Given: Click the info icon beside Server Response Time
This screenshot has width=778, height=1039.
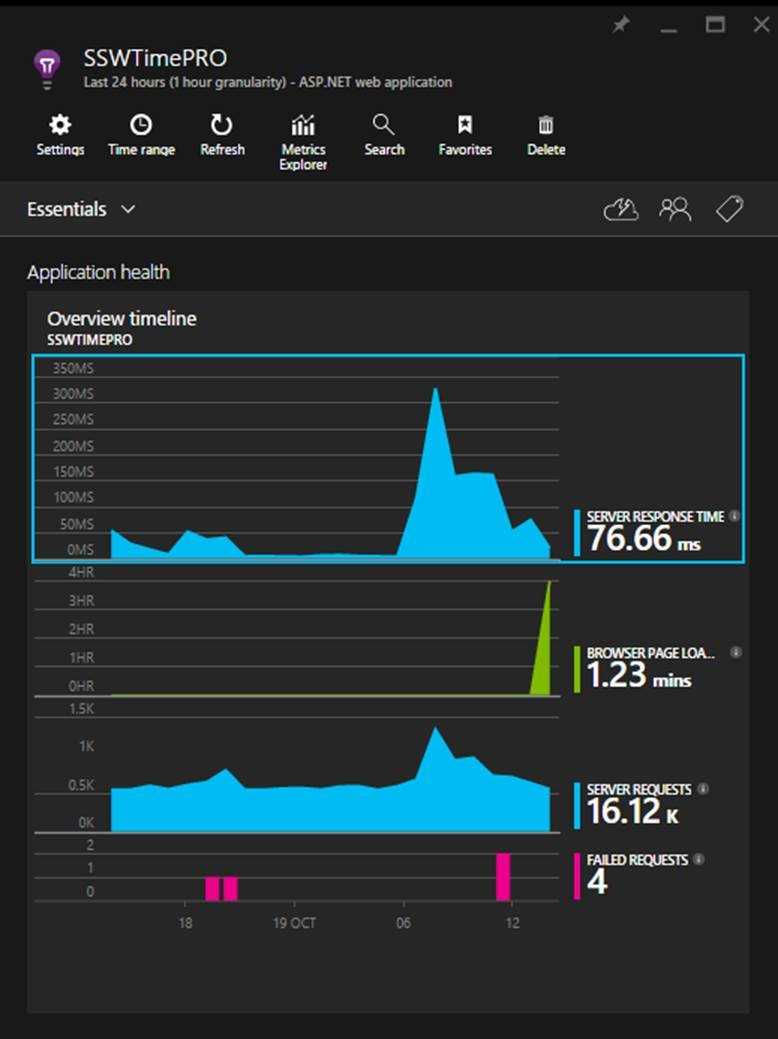Looking at the screenshot, I should pyautogui.click(x=734, y=516).
